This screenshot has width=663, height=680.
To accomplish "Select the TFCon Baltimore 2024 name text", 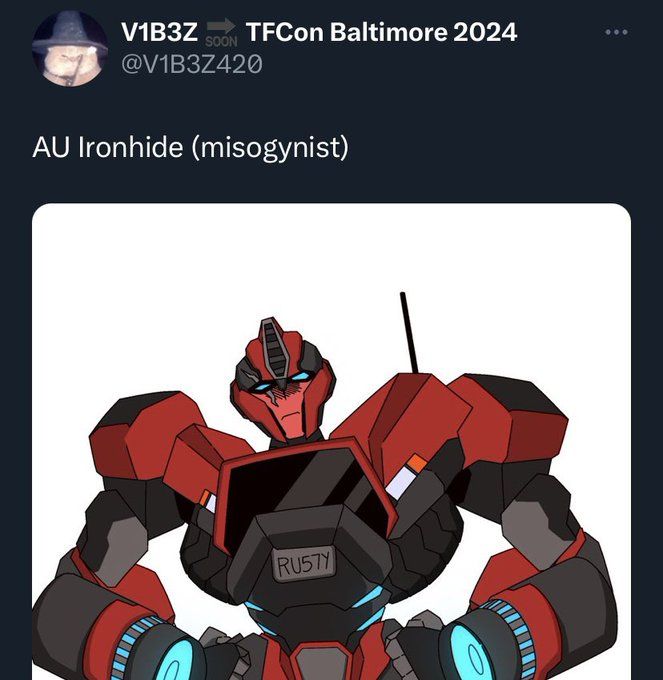I will [x=381, y=32].
